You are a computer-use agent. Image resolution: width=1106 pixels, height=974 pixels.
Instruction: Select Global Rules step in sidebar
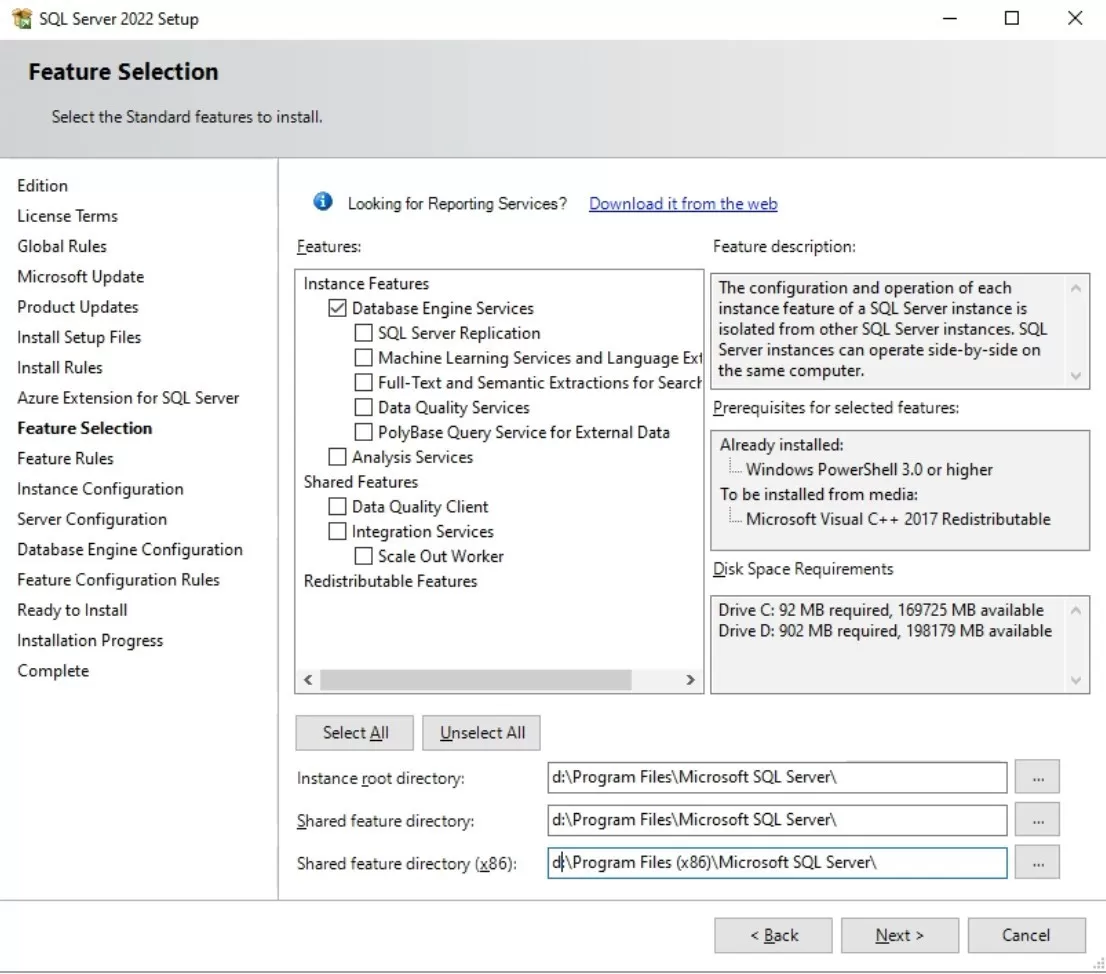(x=62, y=246)
